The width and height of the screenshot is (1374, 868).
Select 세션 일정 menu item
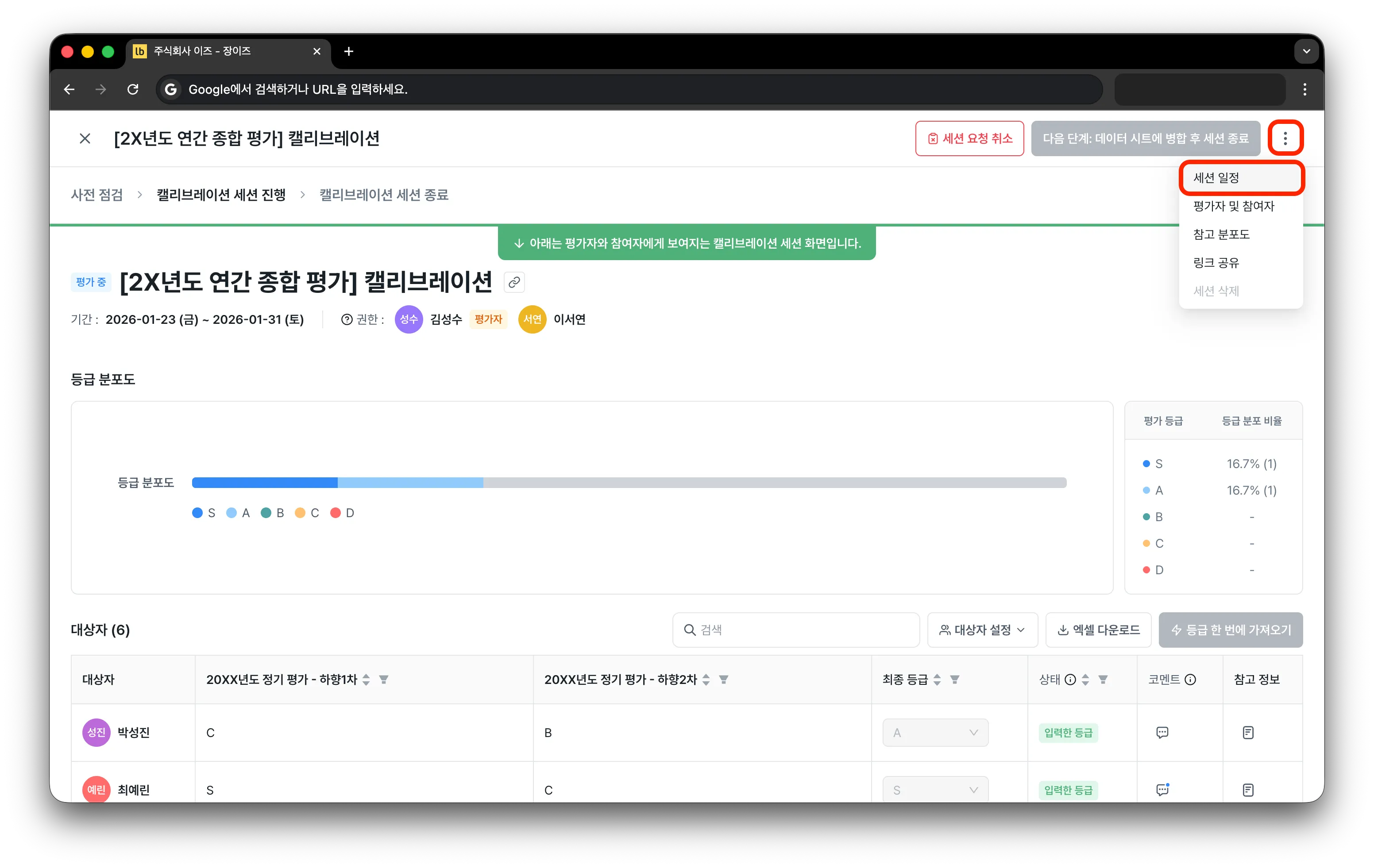pos(1240,177)
